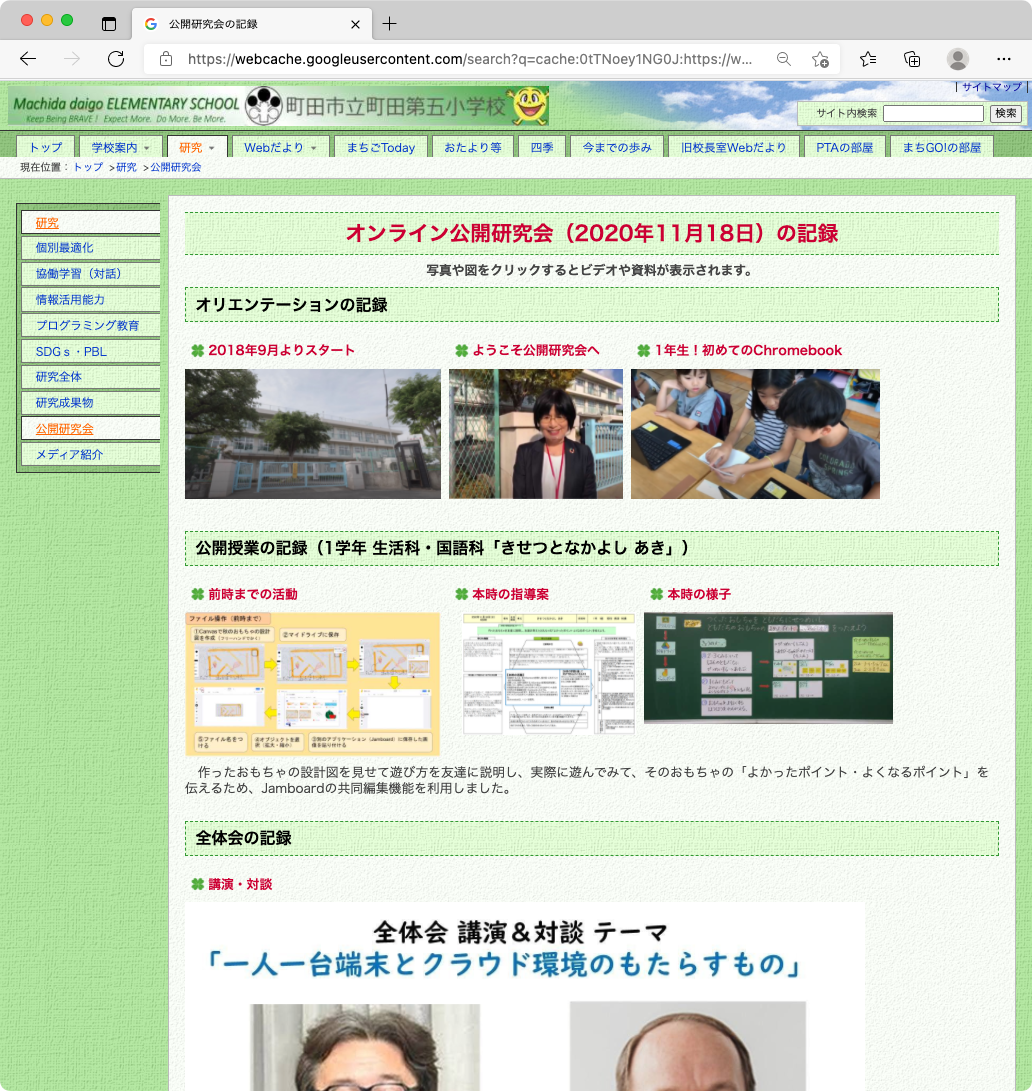Open SDGs・PBL in the sidebar
Viewport: 1032px width, 1091px height.
[90, 351]
